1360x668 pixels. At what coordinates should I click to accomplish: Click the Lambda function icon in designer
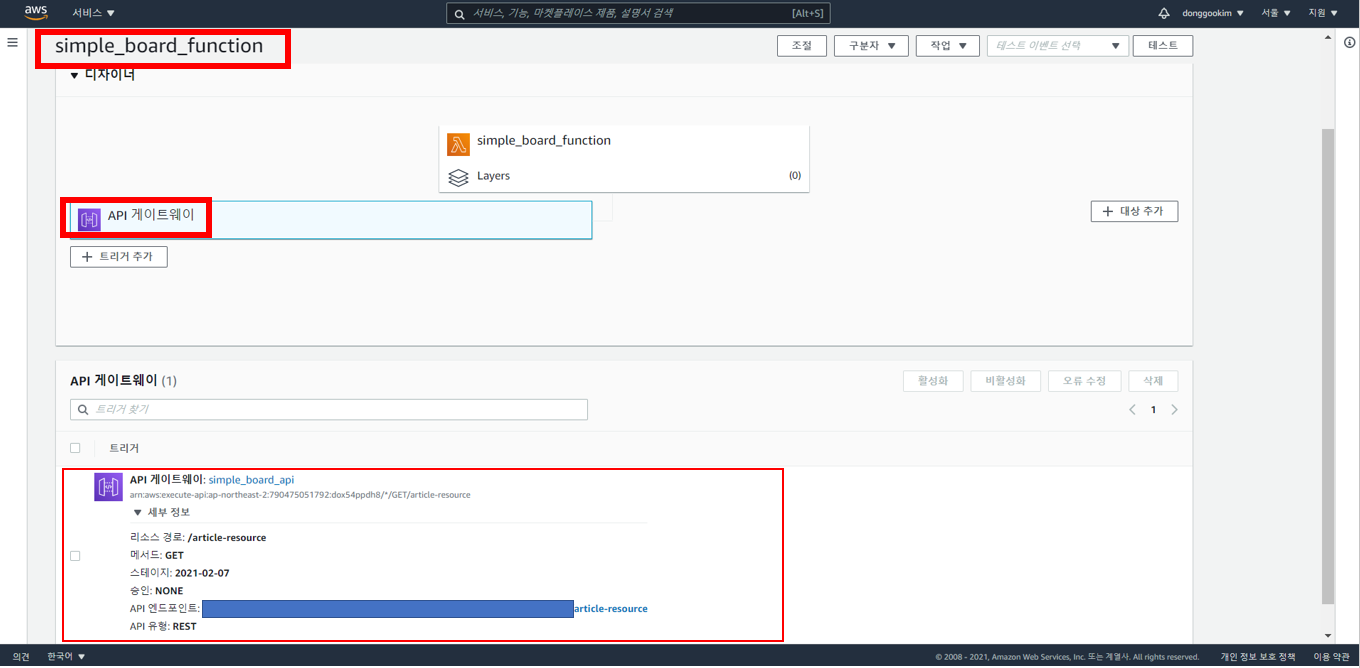click(x=458, y=144)
